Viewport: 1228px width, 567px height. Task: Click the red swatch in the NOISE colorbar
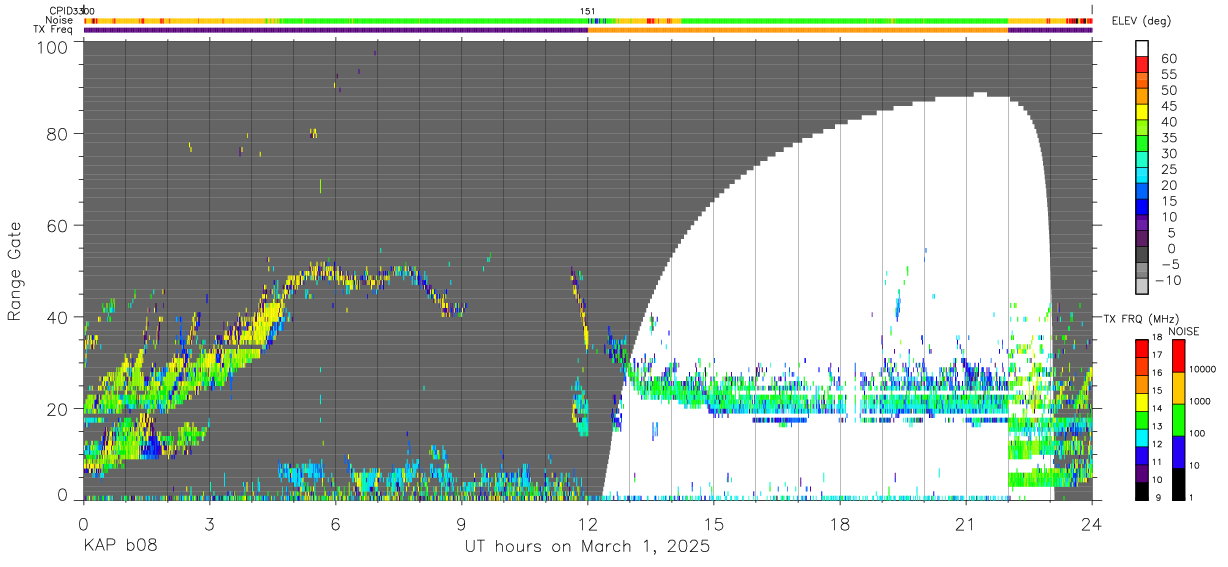tap(1178, 356)
